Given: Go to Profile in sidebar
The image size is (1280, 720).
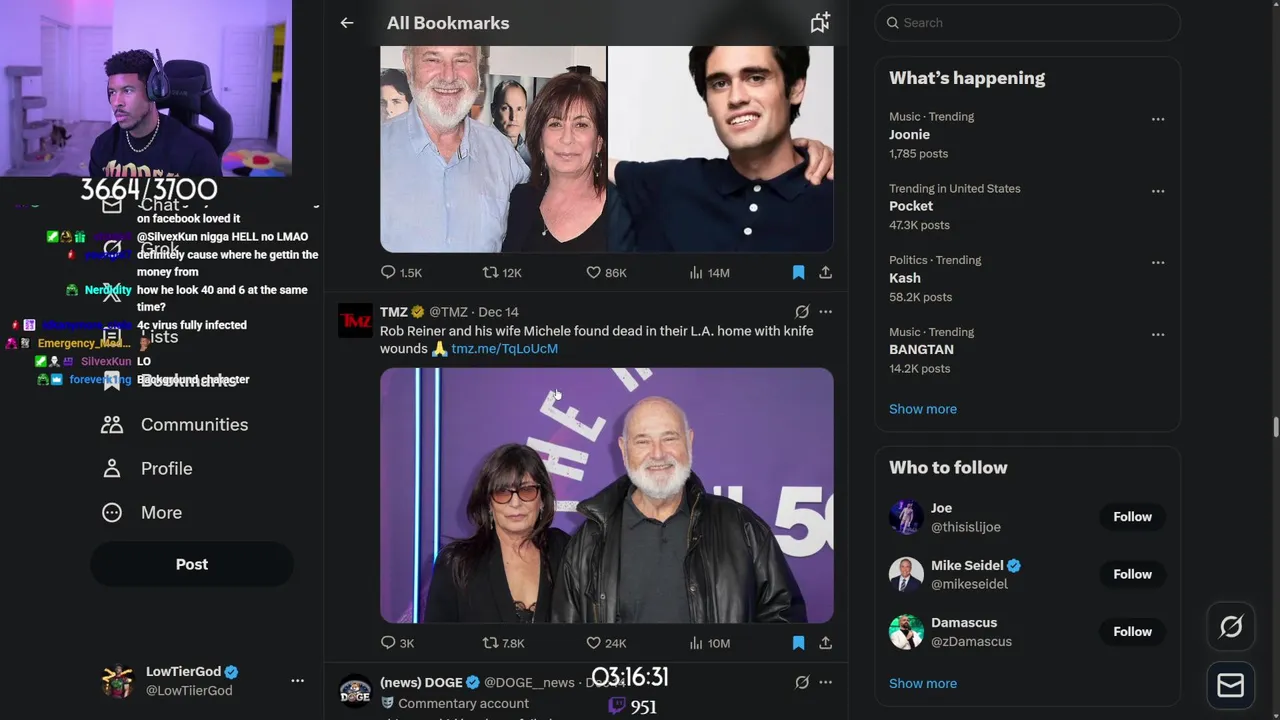Looking at the screenshot, I should [166, 469].
